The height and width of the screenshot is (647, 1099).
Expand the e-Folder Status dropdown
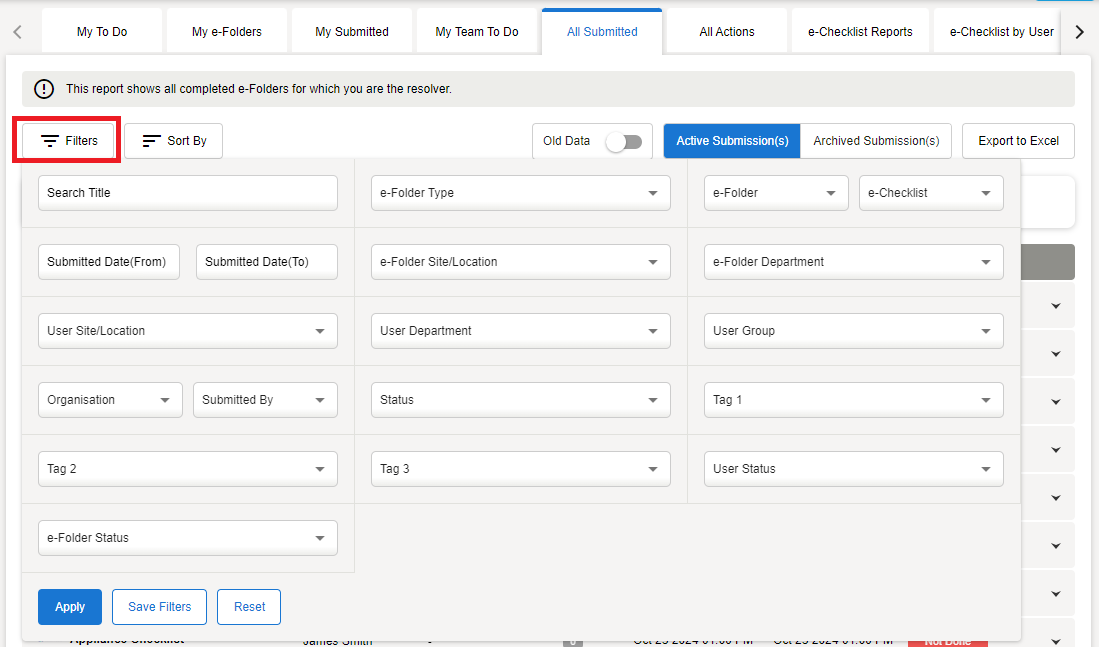point(187,538)
